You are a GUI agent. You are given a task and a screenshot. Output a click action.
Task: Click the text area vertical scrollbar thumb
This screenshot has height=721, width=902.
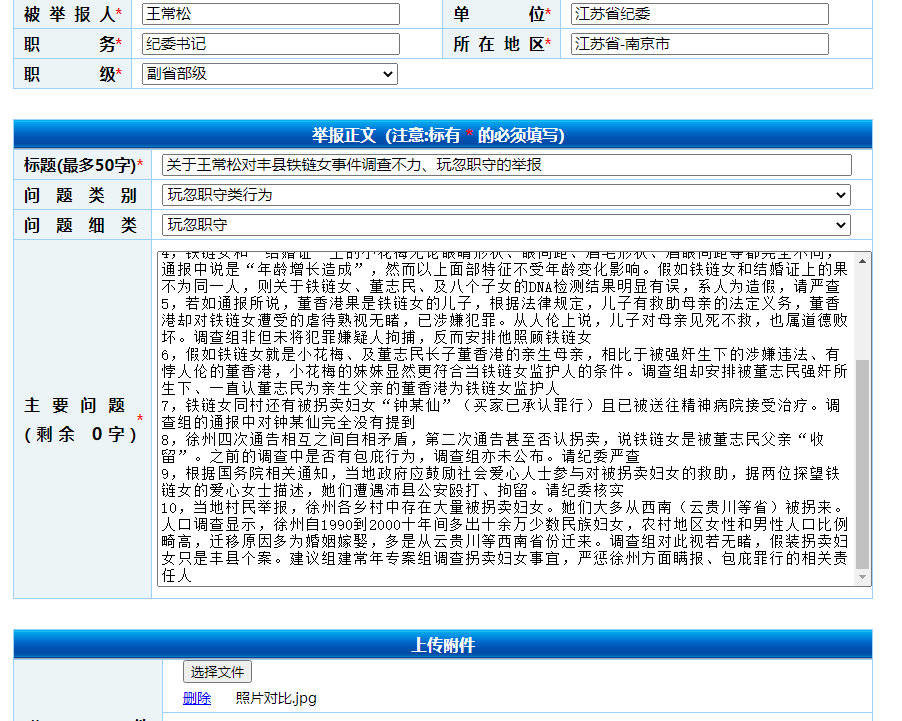click(x=862, y=464)
